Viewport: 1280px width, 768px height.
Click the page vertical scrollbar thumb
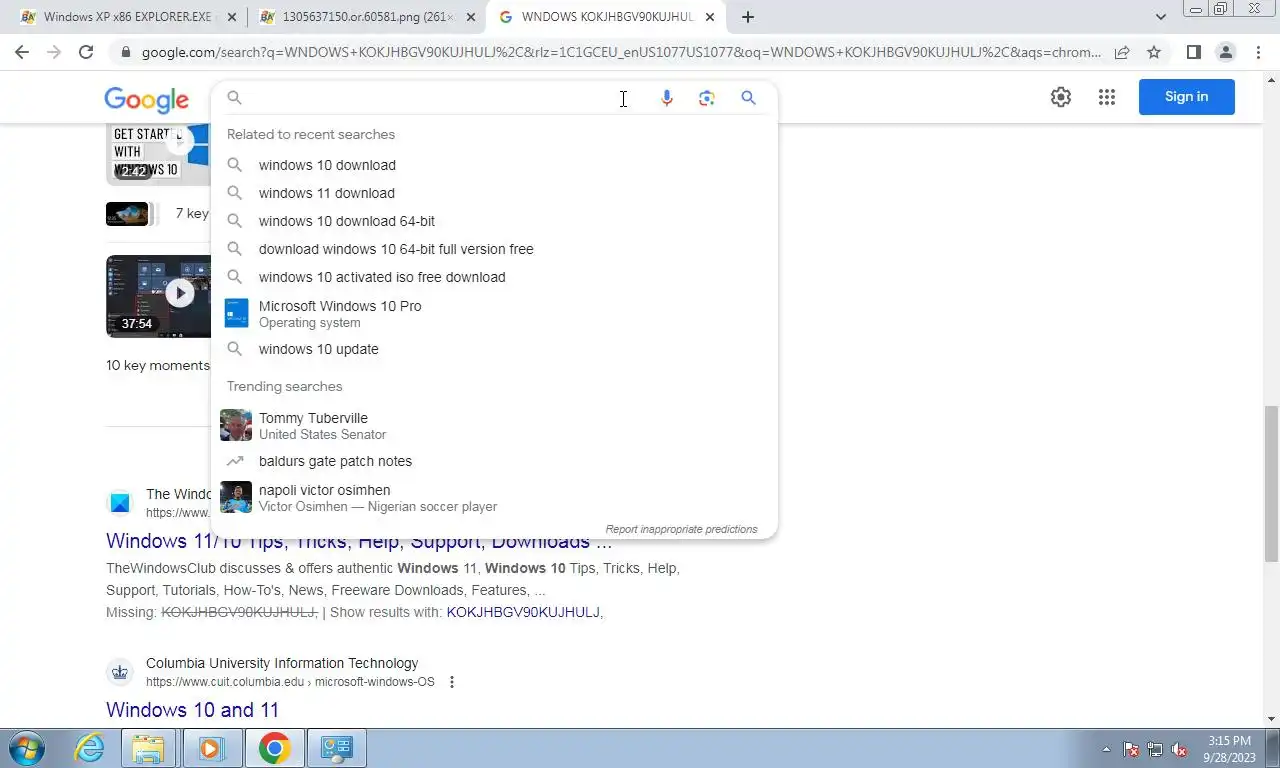coord(1271,484)
